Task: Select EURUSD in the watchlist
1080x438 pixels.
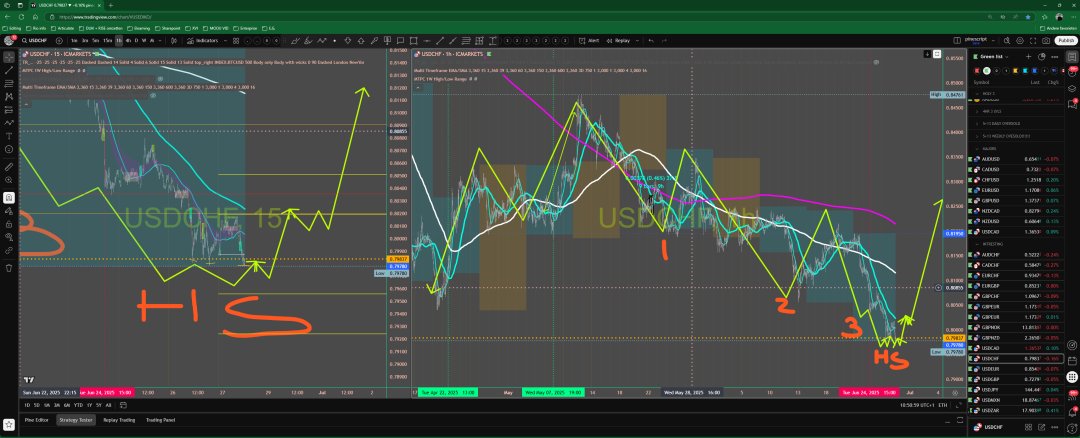Action: click(1016, 189)
